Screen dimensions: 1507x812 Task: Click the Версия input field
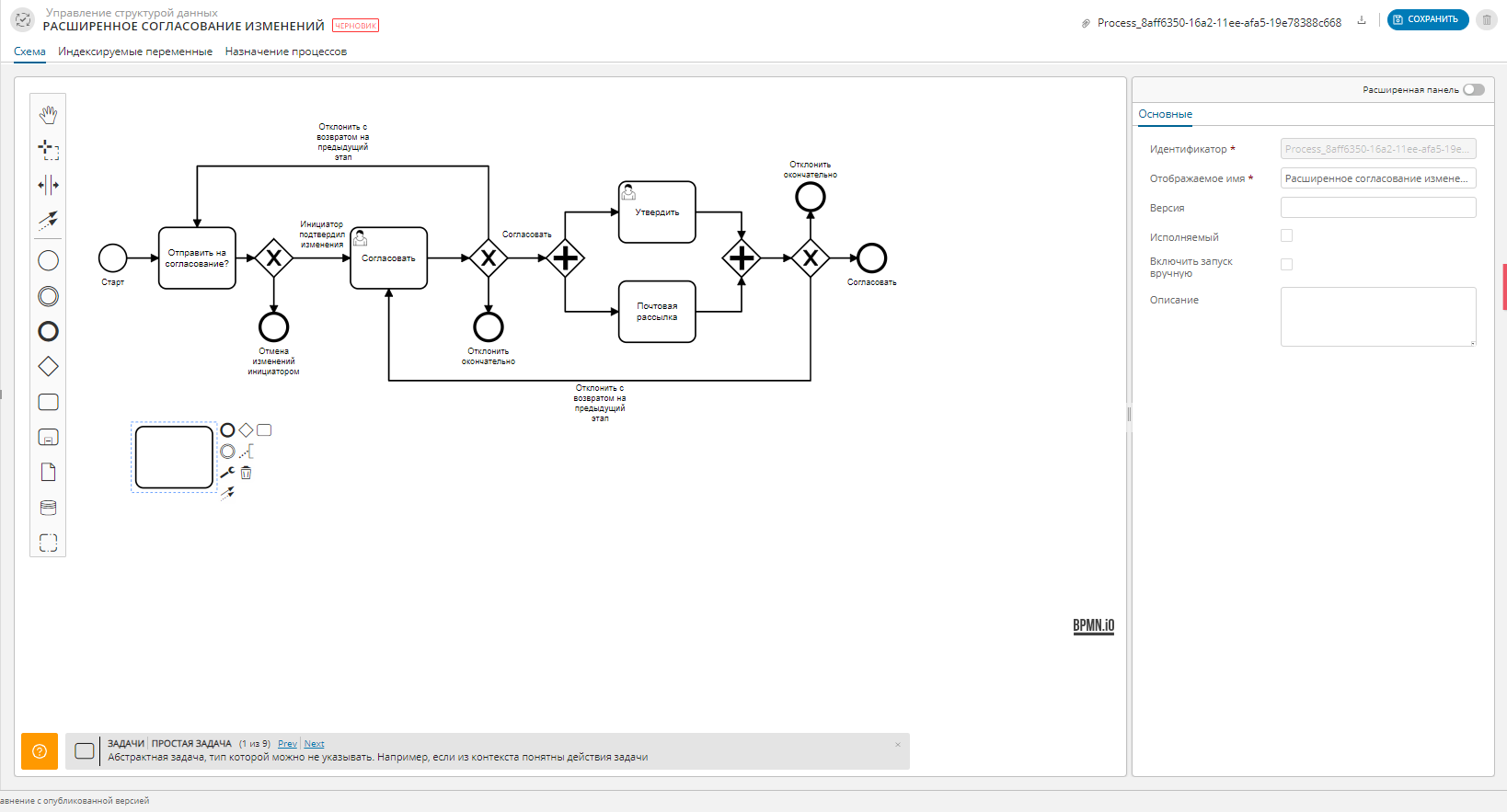(x=1377, y=208)
